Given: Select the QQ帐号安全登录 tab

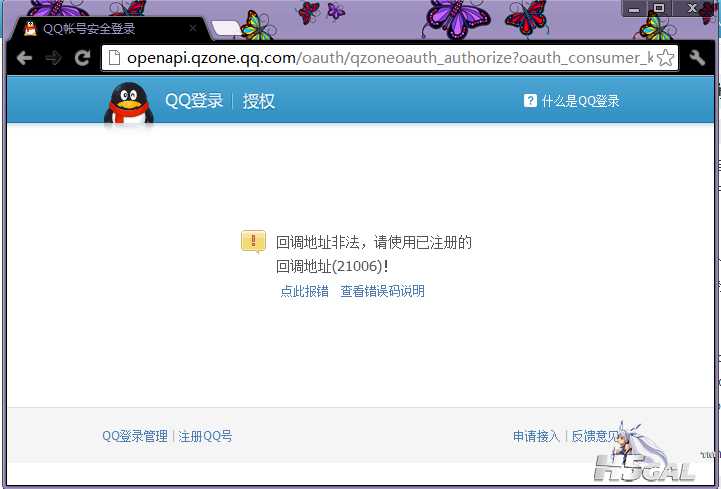Looking at the screenshot, I should coord(100,28).
